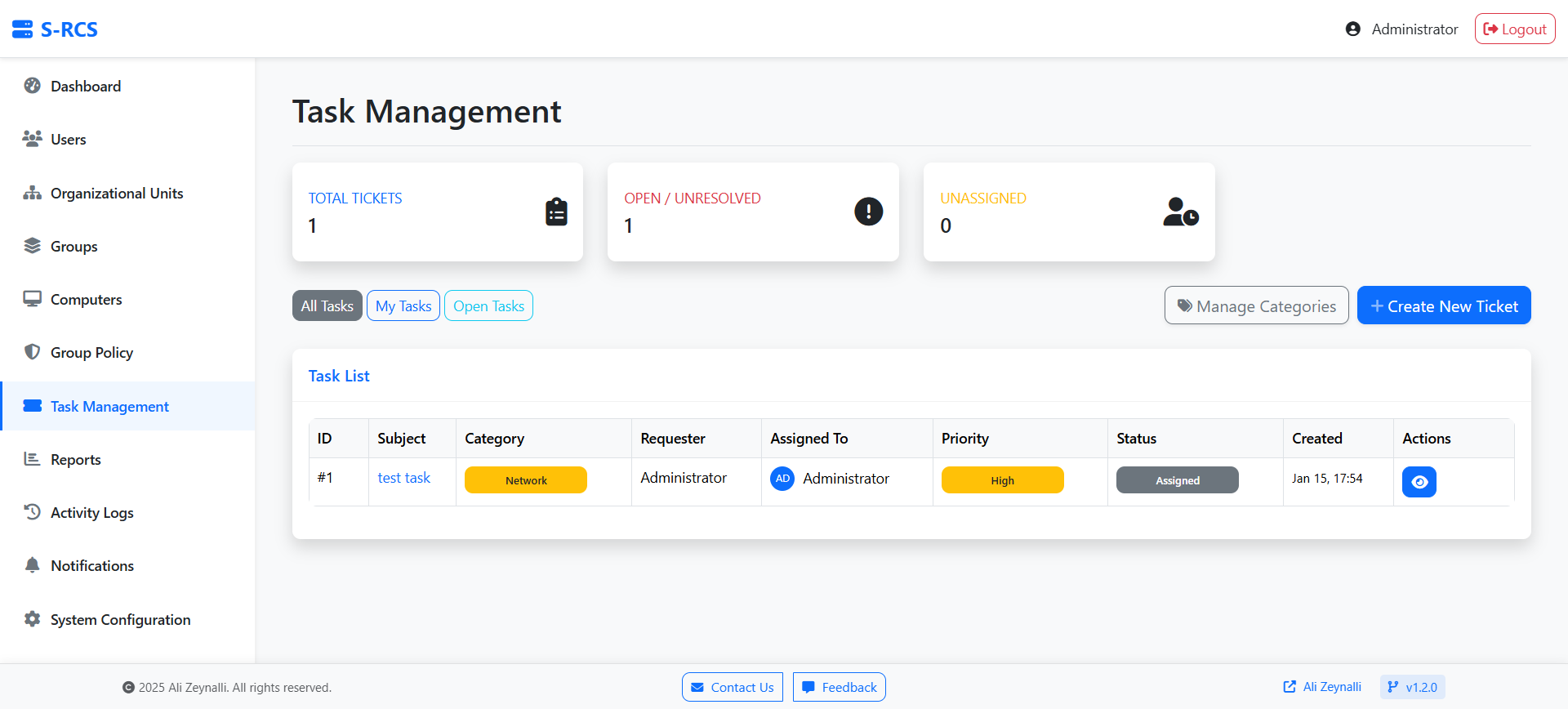Screen dimensions: 1568x709
Task: Click the System Configuration gear icon
Action: (32, 619)
